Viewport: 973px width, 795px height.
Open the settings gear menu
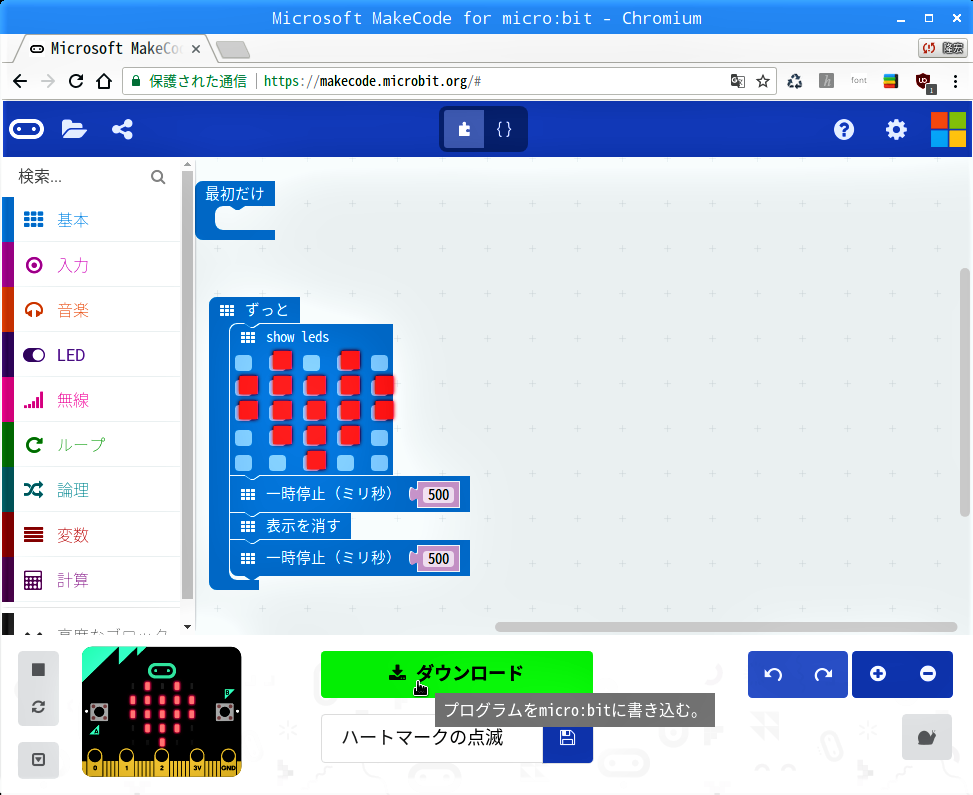click(x=896, y=129)
